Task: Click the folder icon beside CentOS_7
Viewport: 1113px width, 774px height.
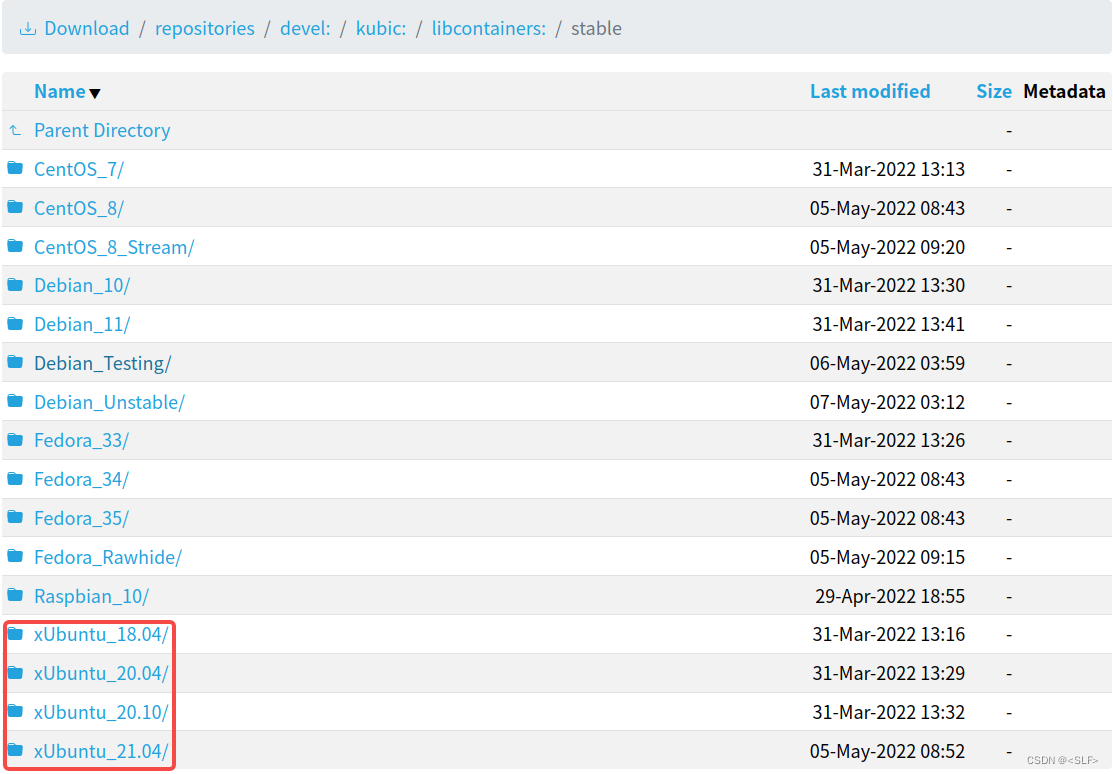Action: point(14,168)
